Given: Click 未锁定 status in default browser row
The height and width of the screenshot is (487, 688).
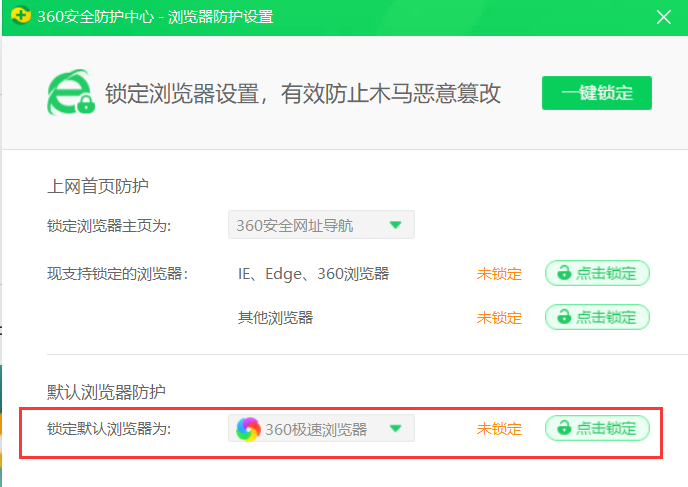Looking at the screenshot, I should click(499, 429).
